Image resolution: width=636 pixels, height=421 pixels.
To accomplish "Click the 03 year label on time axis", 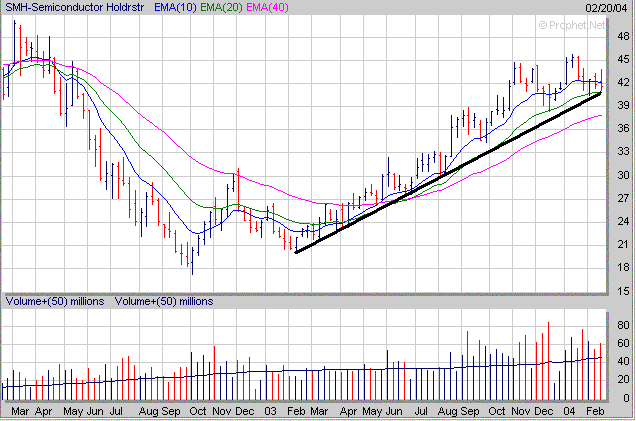I will (271, 411).
